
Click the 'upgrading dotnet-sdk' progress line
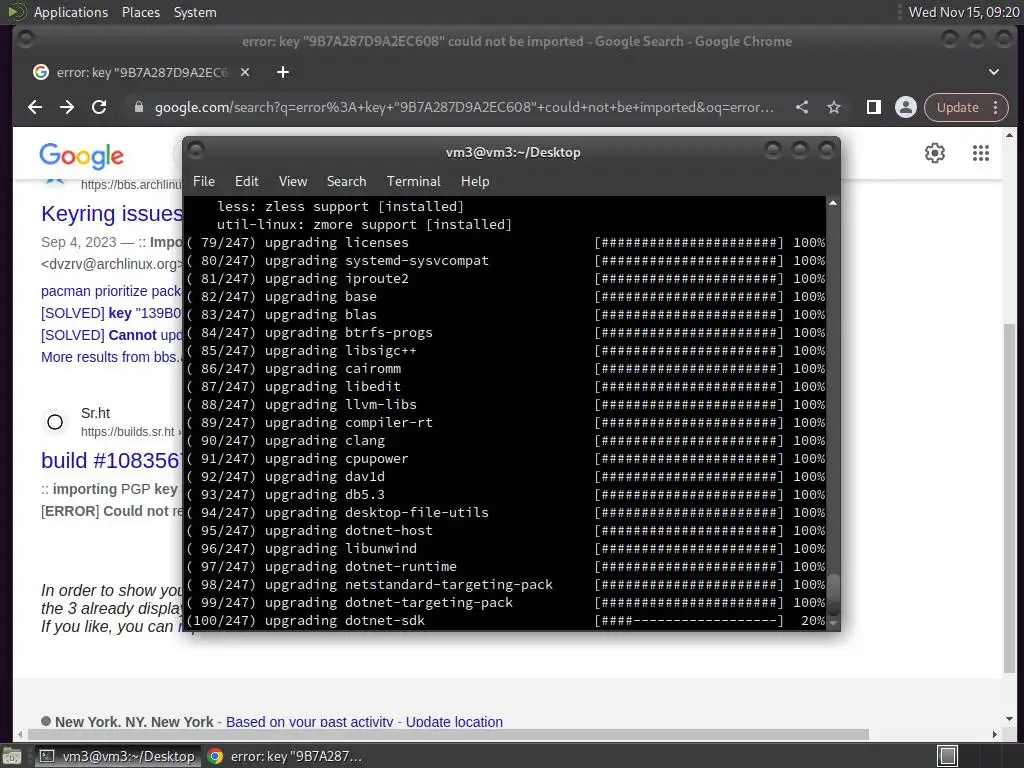tap(505, 620)
